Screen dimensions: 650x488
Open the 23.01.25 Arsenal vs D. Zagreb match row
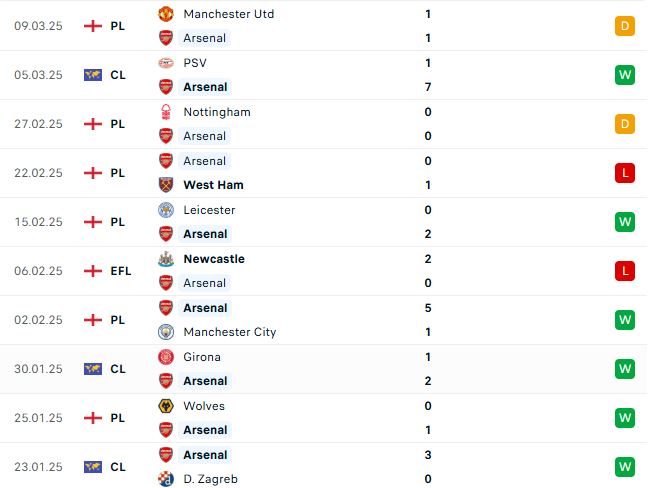pyautogui.click(x=324, y=467)
